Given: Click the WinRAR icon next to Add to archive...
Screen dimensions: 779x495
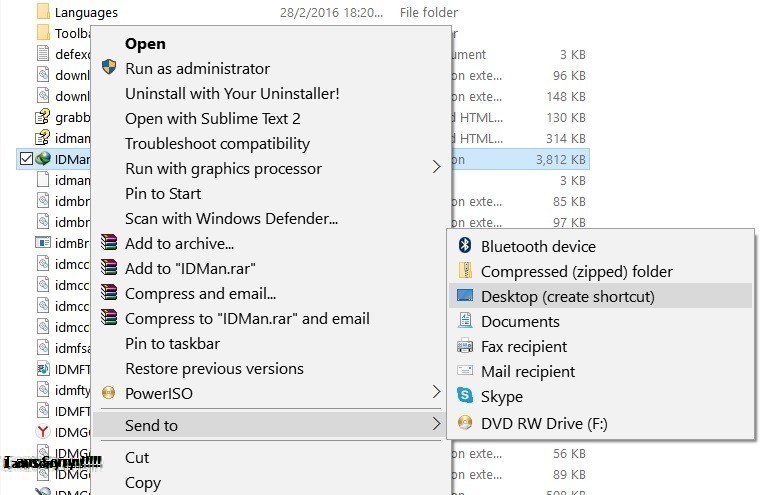Looking at the screenshot, I should pos(109,243).
